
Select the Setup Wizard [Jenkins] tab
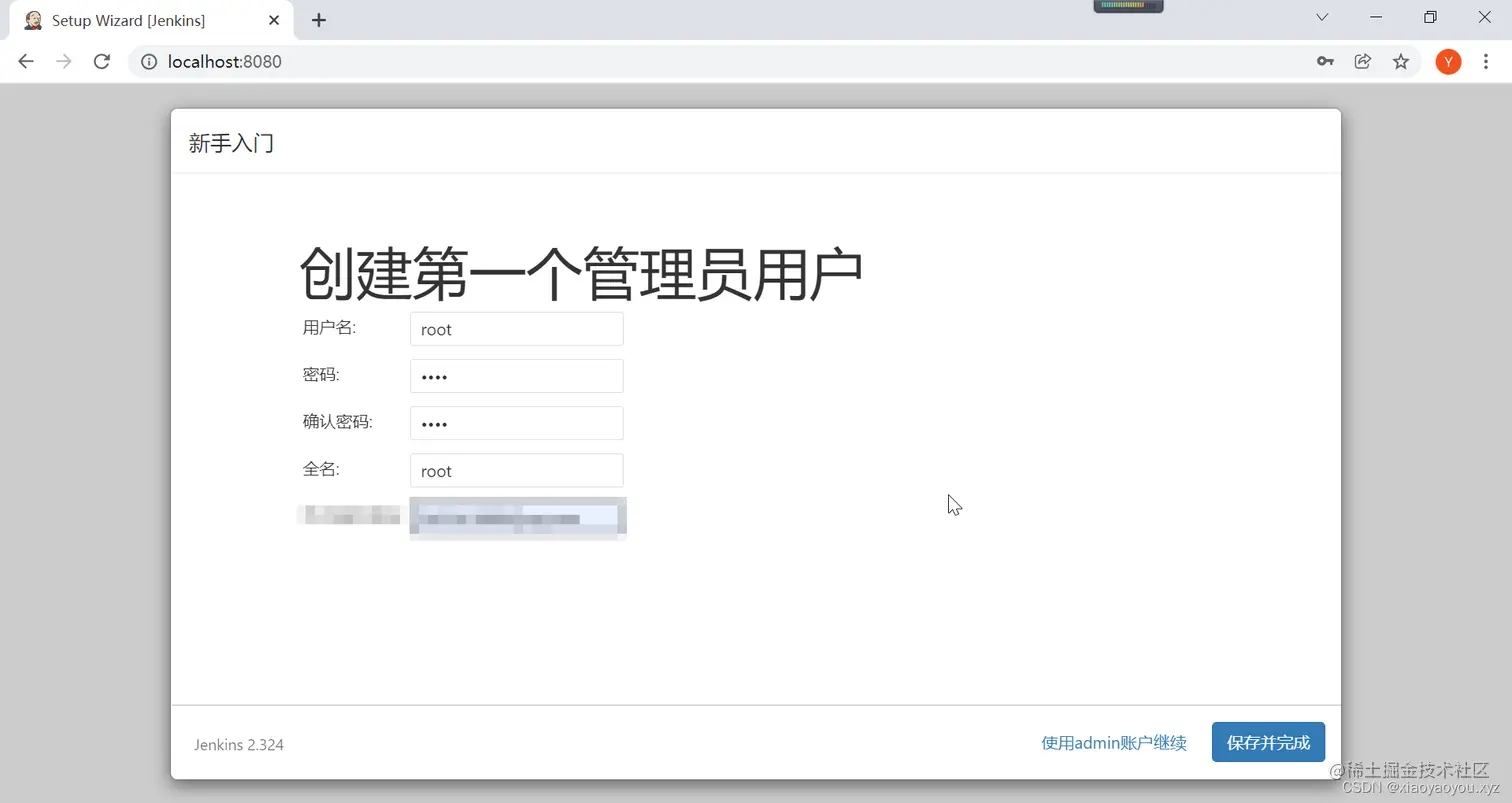coord(140,20)
